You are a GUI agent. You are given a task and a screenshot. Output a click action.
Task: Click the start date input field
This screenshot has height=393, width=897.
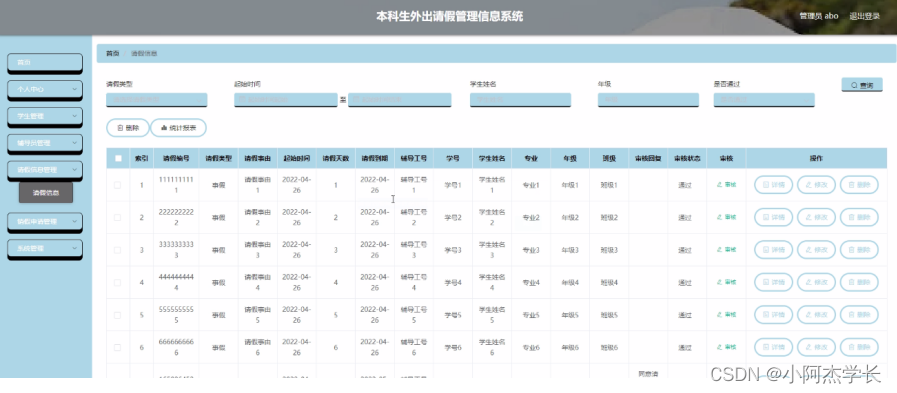pyautogui.click(x=285, y=100)
